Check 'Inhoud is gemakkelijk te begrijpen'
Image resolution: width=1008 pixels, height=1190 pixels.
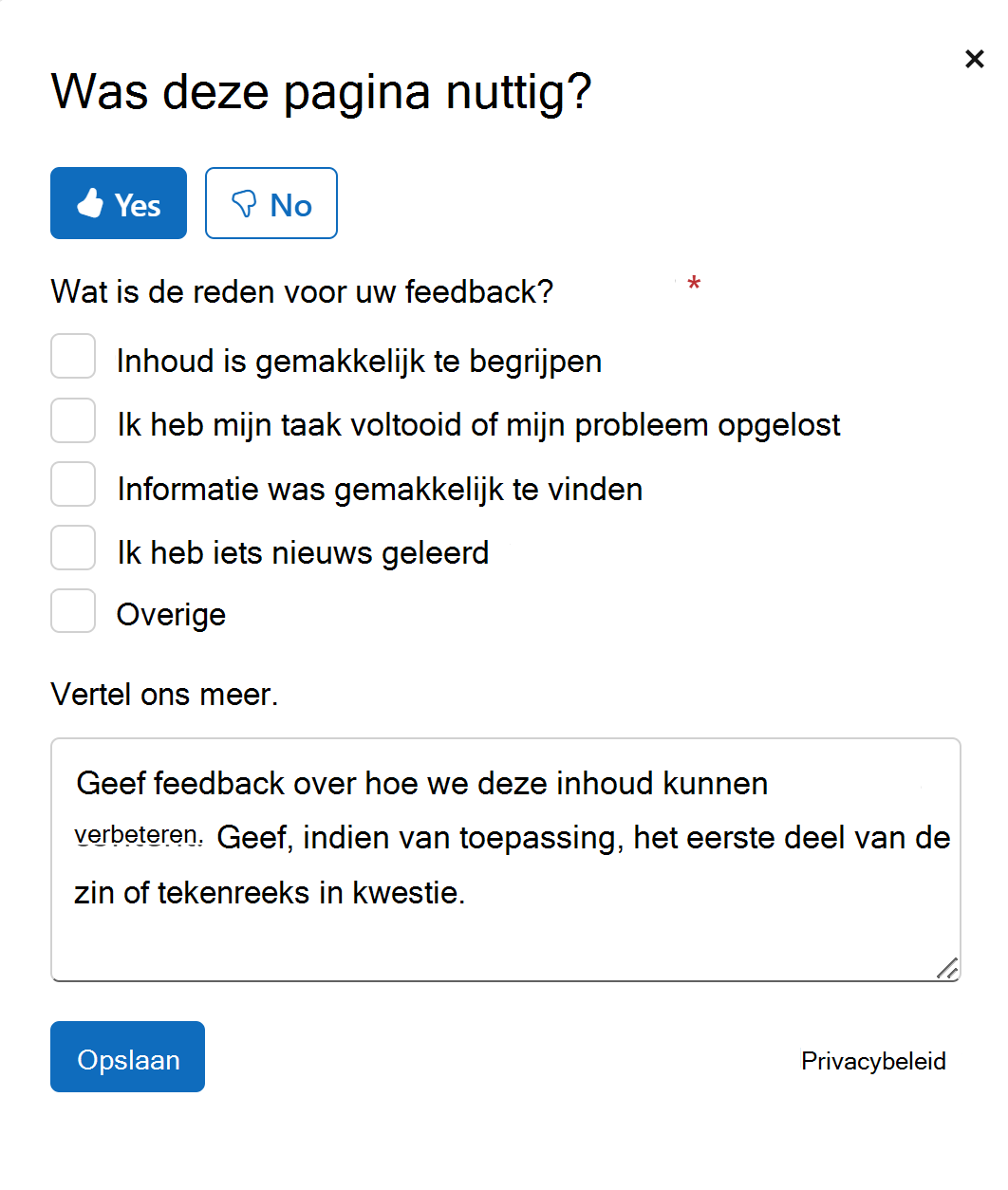72,356
